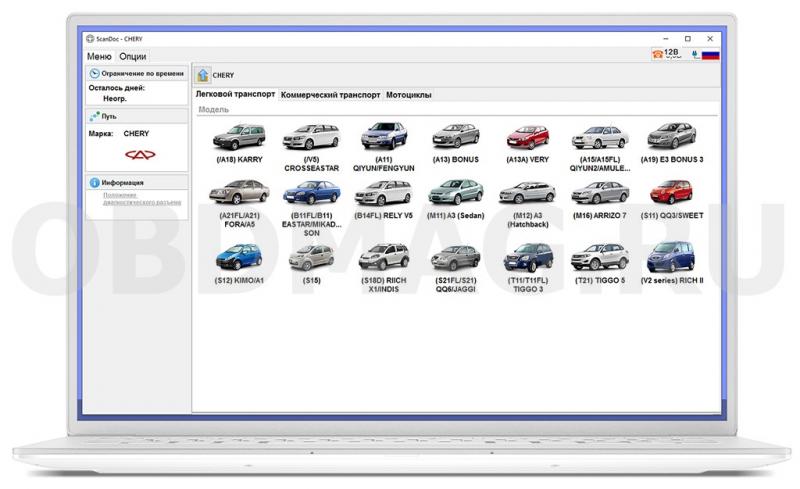Choose the (M11) A3 (Sedan) model
800x489 pixels.
click(456, 199)
